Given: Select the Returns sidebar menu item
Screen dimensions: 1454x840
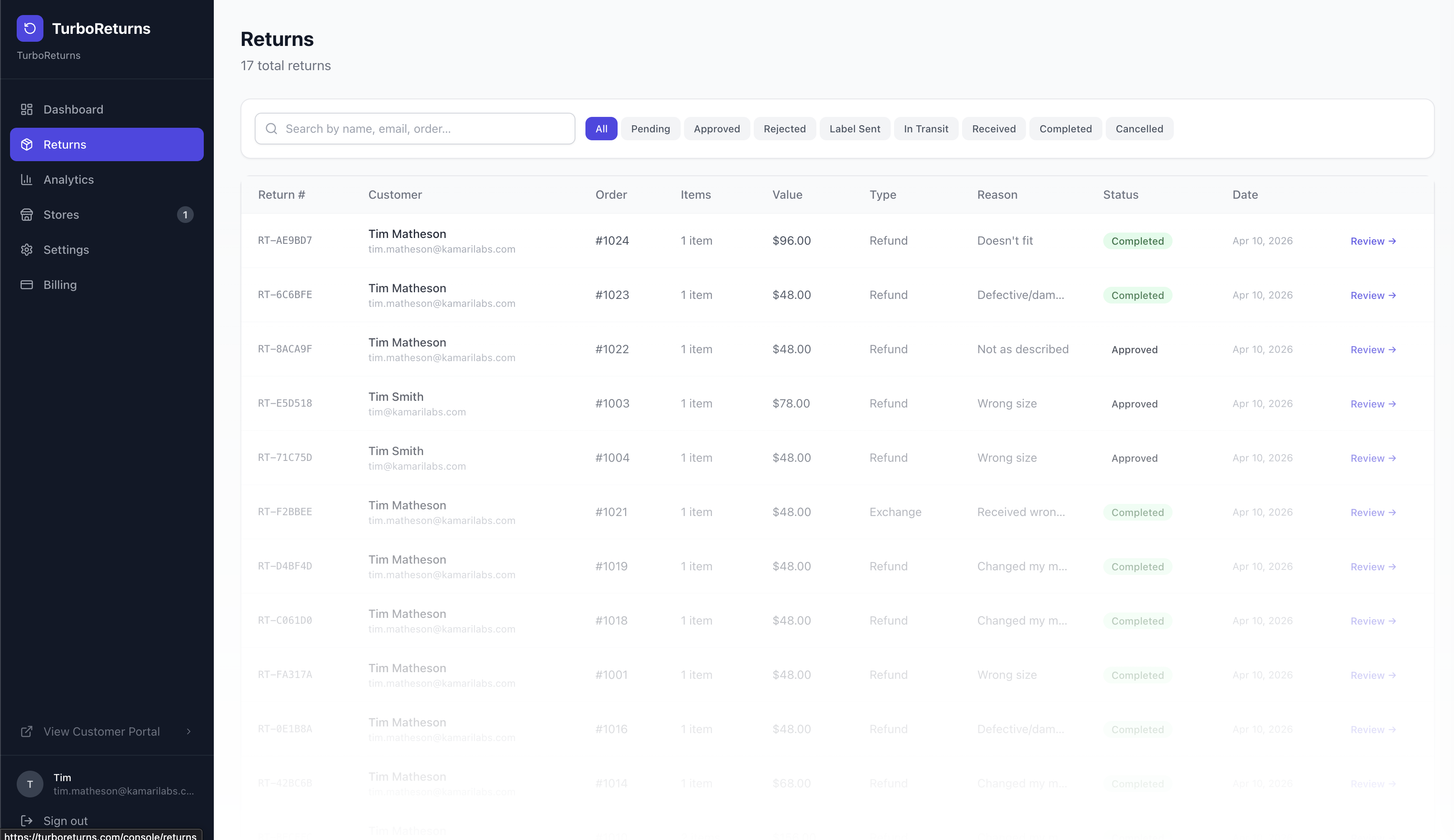Looking at the screenshot, I should pyautogui.click(x=107, y=145).
